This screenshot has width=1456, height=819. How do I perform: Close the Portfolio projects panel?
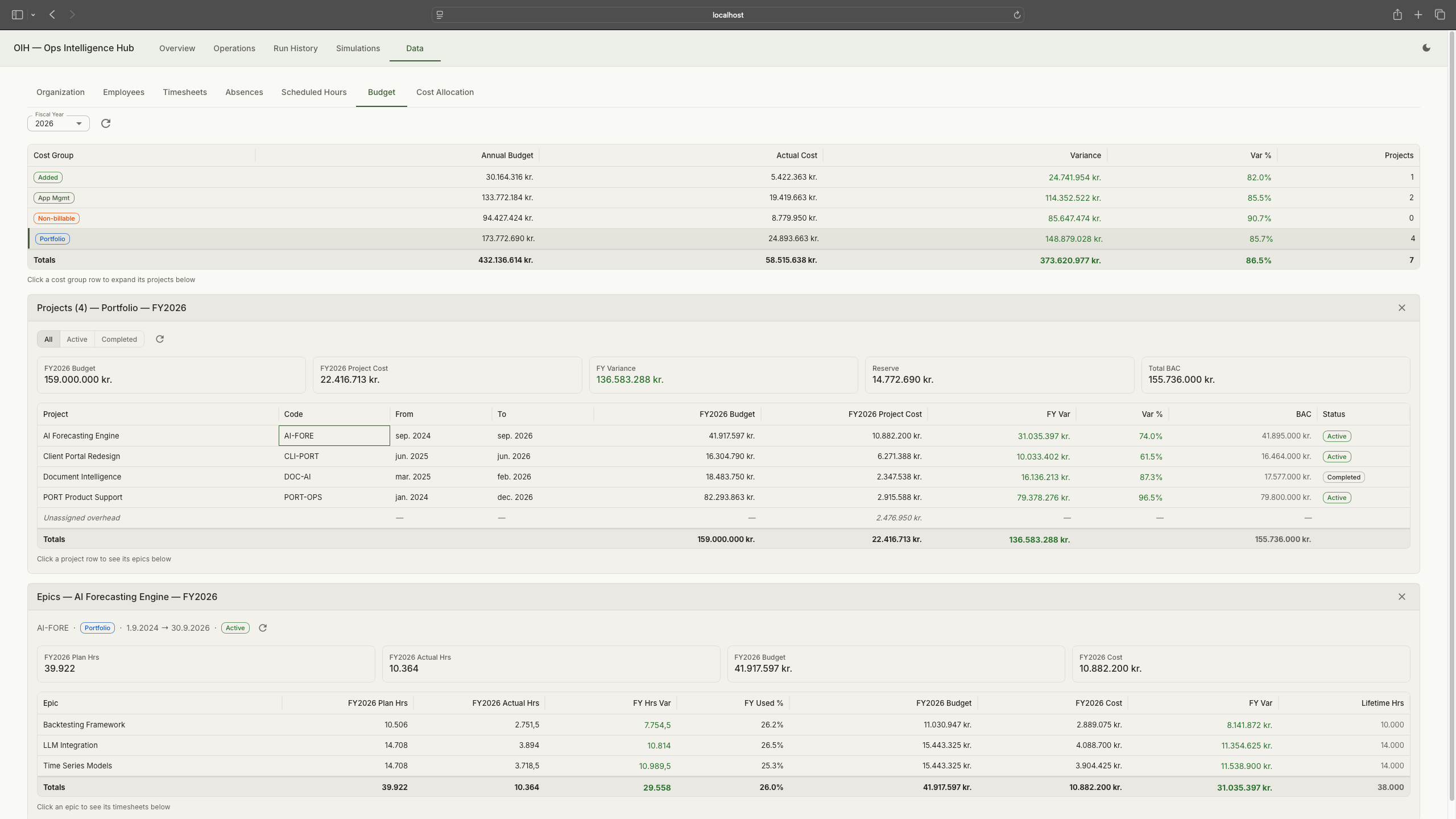[1401, 308]
